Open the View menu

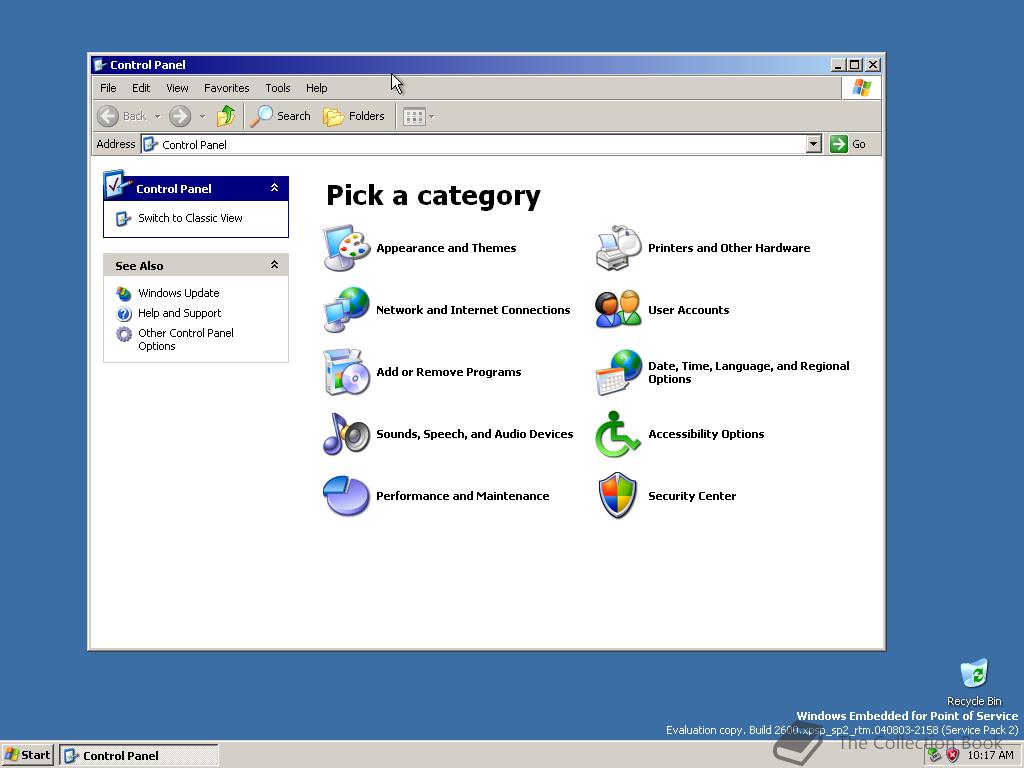point(177,88)
